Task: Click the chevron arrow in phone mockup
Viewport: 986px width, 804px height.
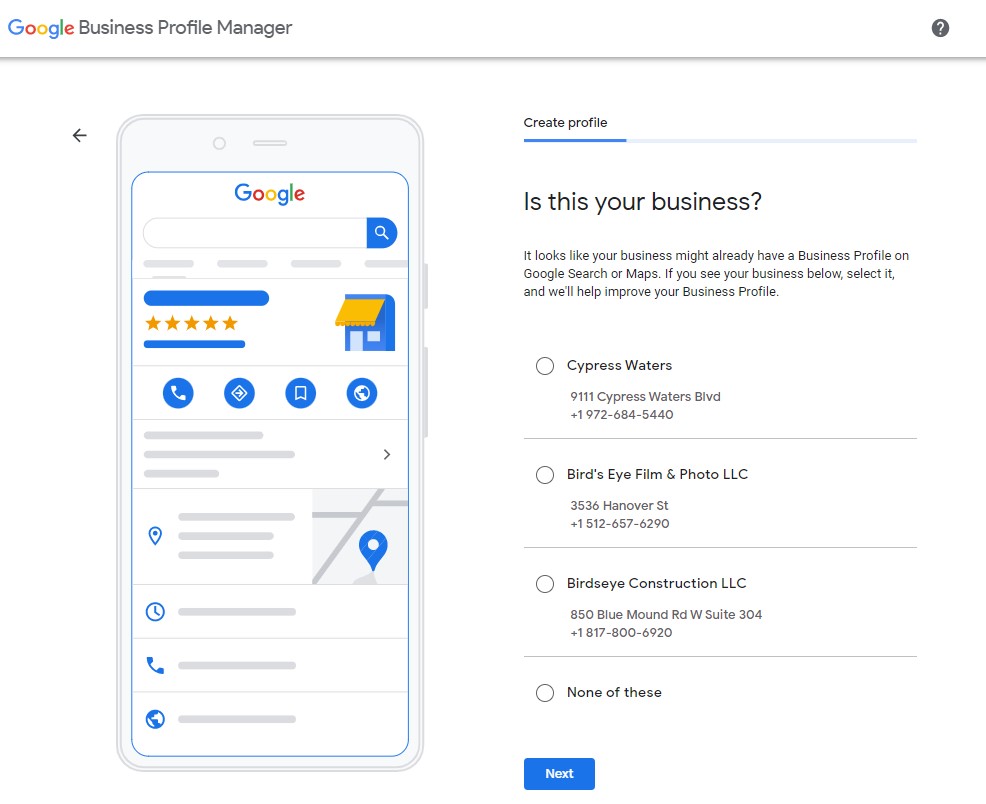Action: pos(387,454)
